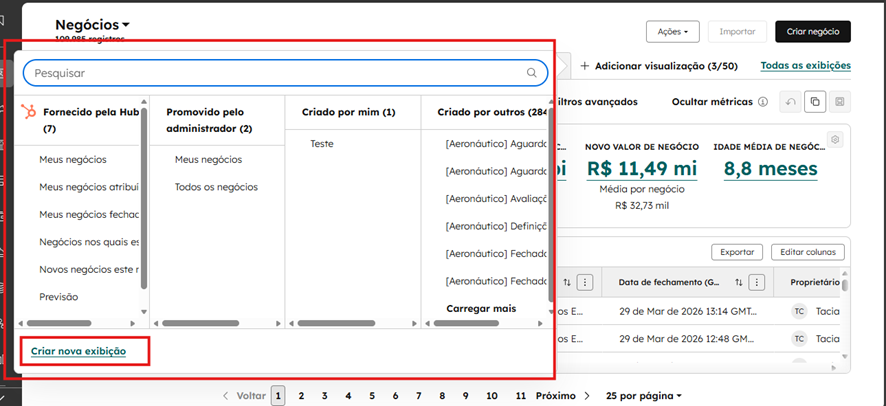886x406 pixels.
Task: Click the copy view icon button
Action: click(815, 102)
